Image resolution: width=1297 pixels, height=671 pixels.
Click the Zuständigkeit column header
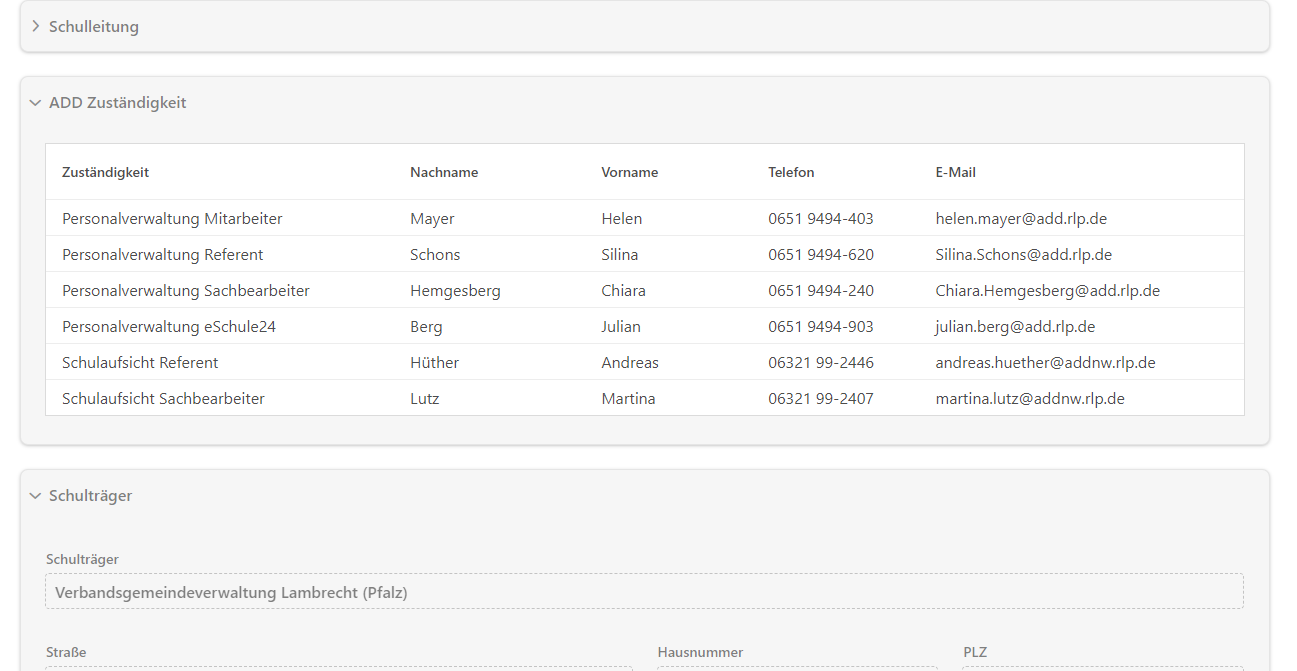(x=105, y=172)
